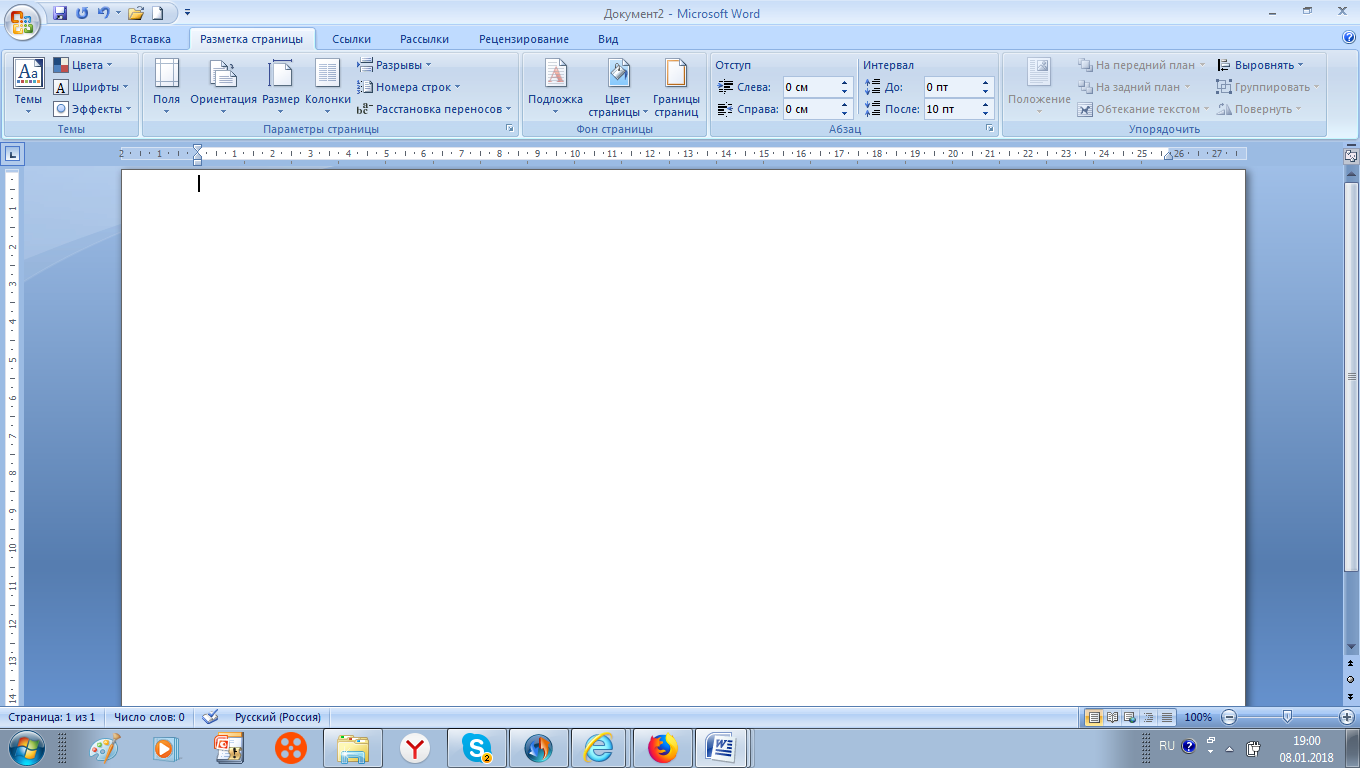The height and width of the screenshot is (768, 1360).
Task: Save the document from quick access toolbar
Action: click(60, 14)
